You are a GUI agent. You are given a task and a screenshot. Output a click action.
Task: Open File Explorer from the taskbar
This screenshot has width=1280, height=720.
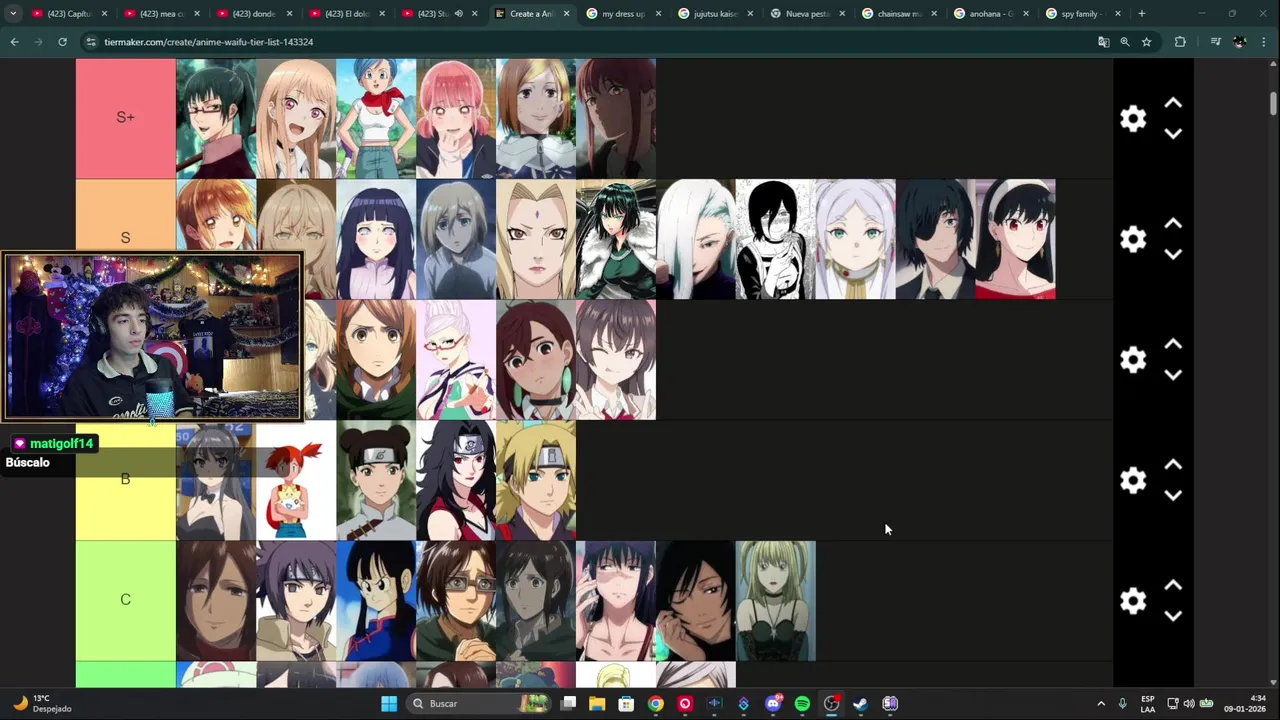(597, 704)
